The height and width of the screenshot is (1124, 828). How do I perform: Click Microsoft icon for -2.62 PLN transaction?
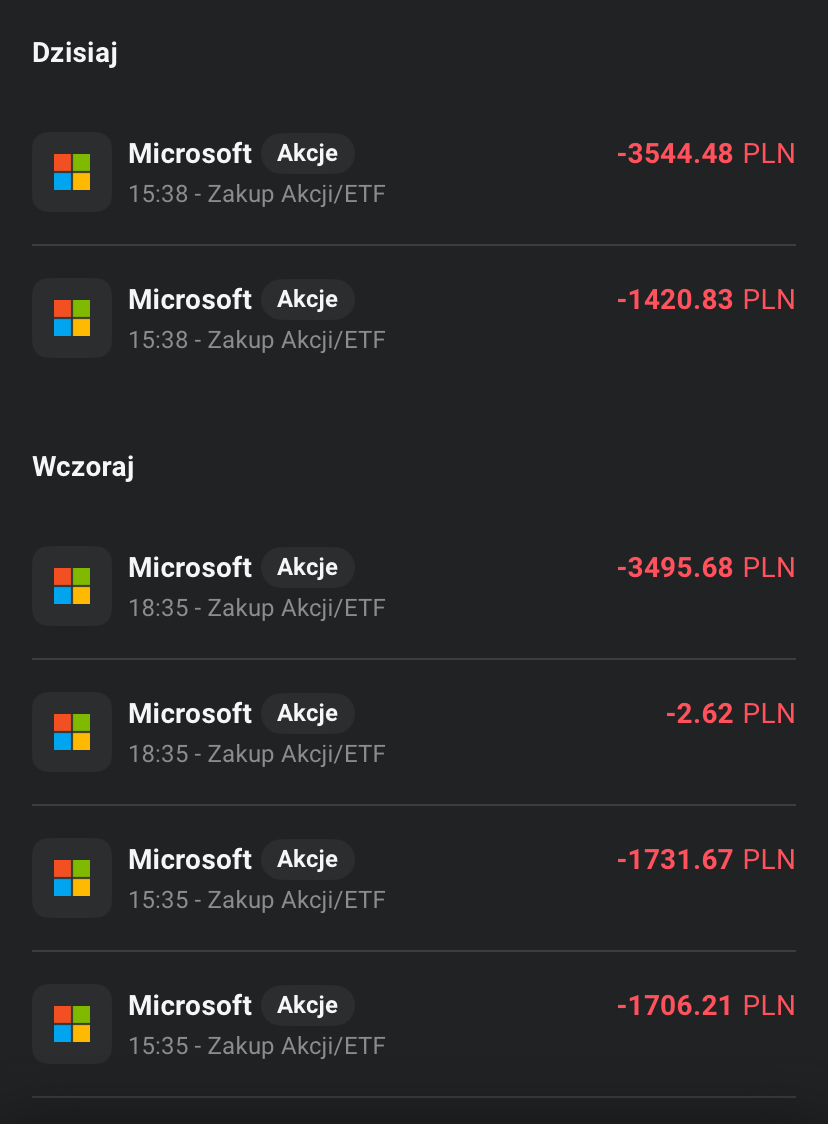coord(72,732)
